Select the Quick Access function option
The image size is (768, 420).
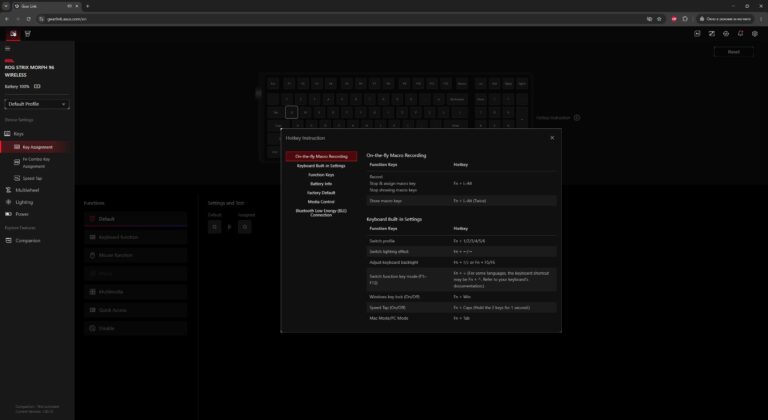coord(136,310)
